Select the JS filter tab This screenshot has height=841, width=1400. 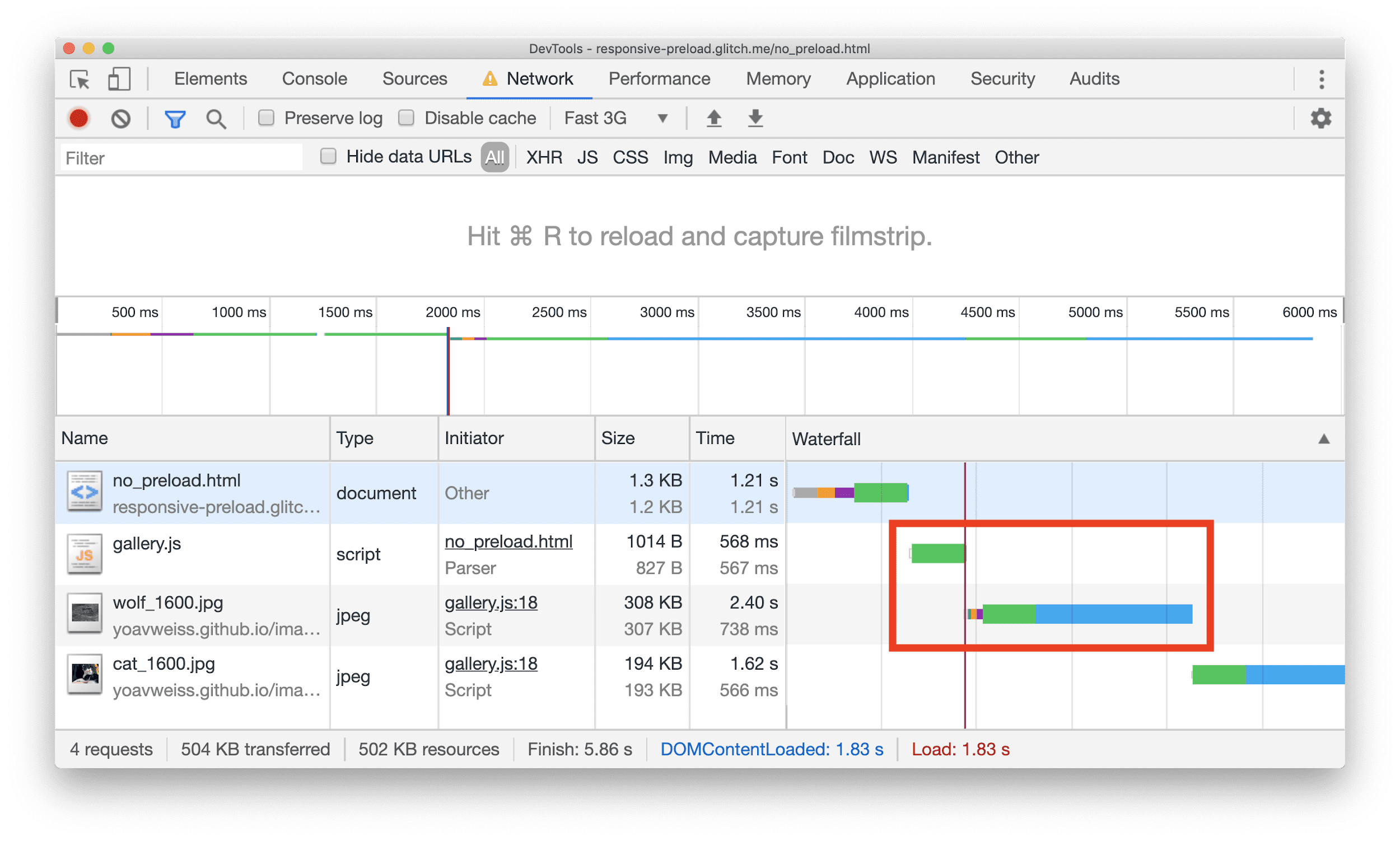[x=586, y=157]
